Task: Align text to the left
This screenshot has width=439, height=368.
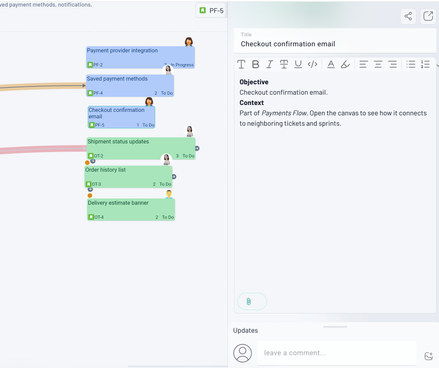Action: coord(363,64)
